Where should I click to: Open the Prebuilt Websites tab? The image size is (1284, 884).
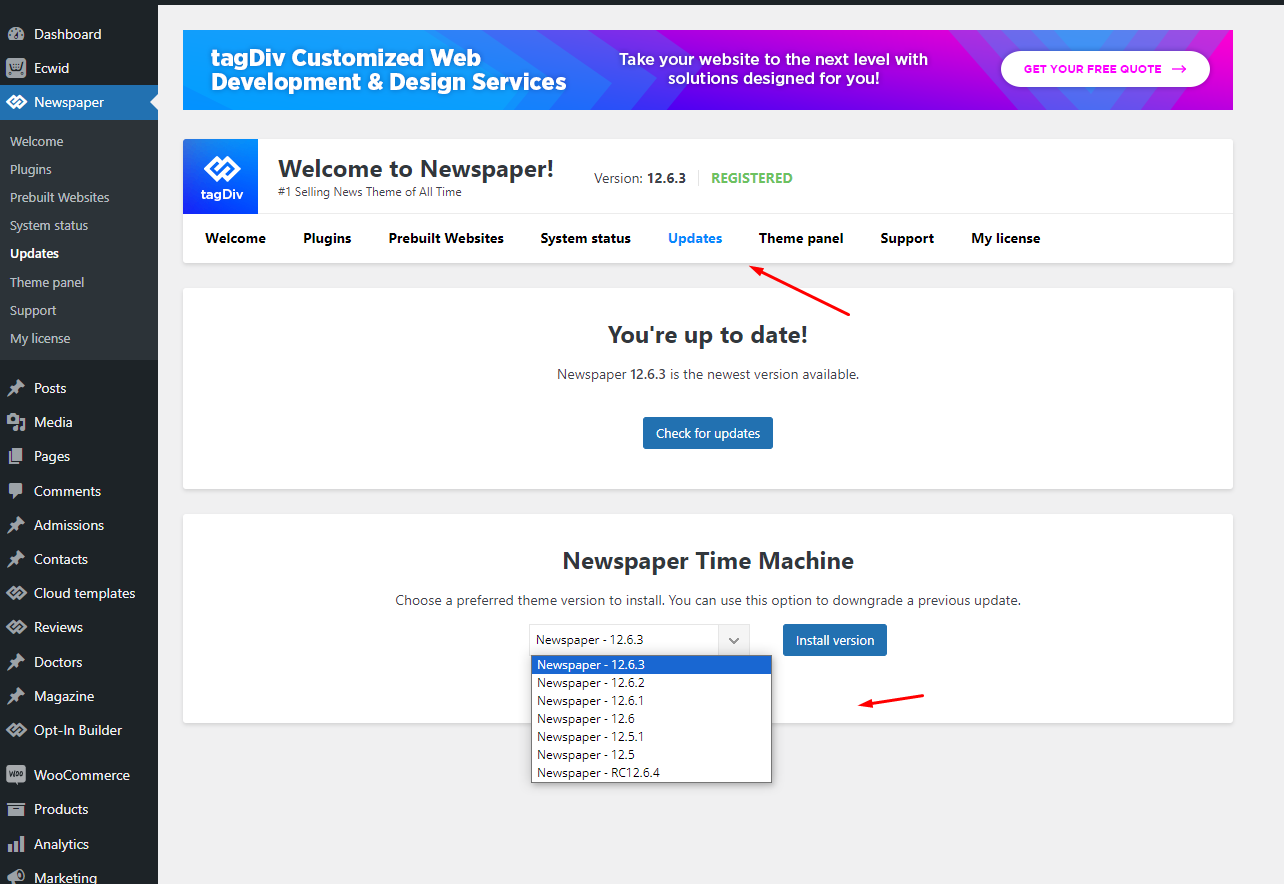[446, 238]
